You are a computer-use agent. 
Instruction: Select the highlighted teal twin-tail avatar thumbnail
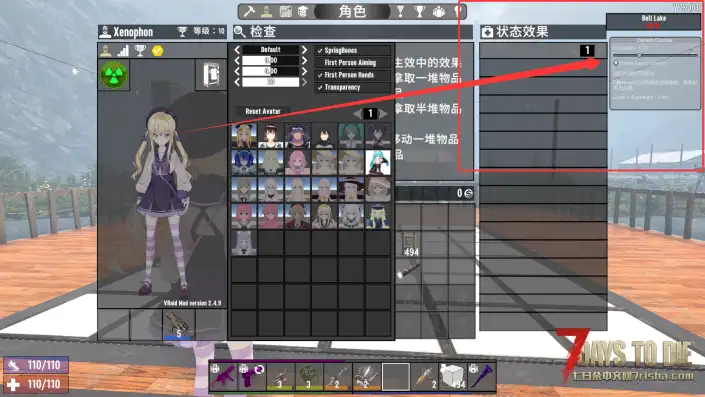click(378, 162)
